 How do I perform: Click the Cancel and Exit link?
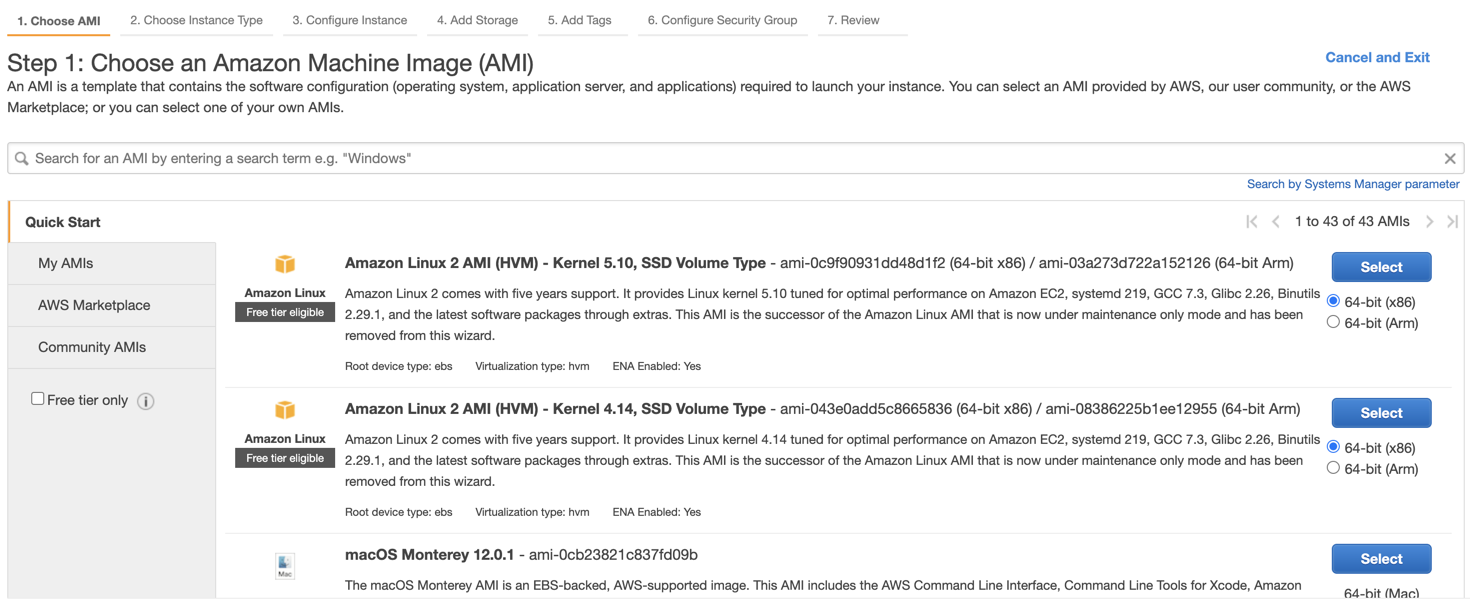(1377, 57)
